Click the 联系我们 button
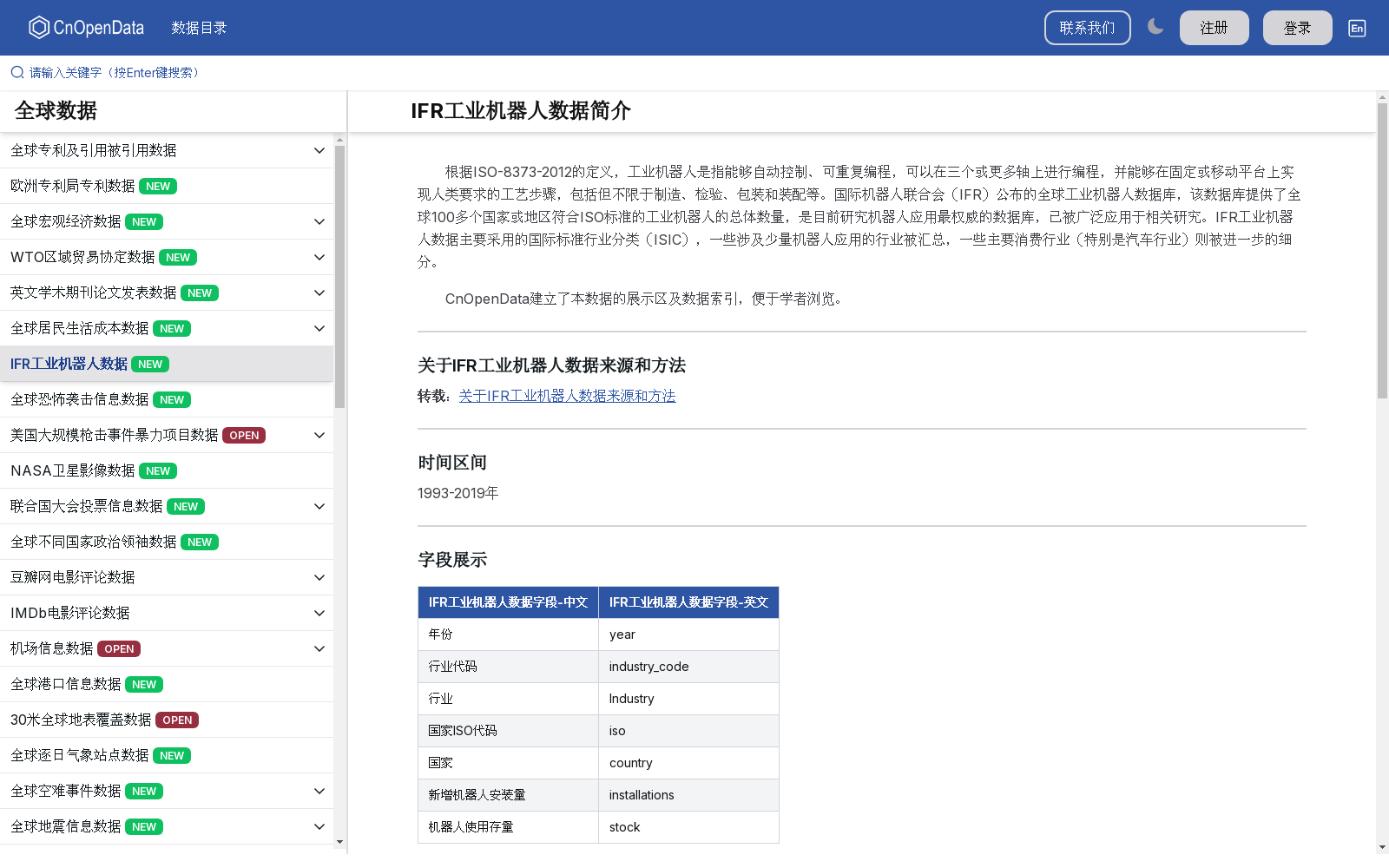The image size is (1389, 868). point(1087,28)
